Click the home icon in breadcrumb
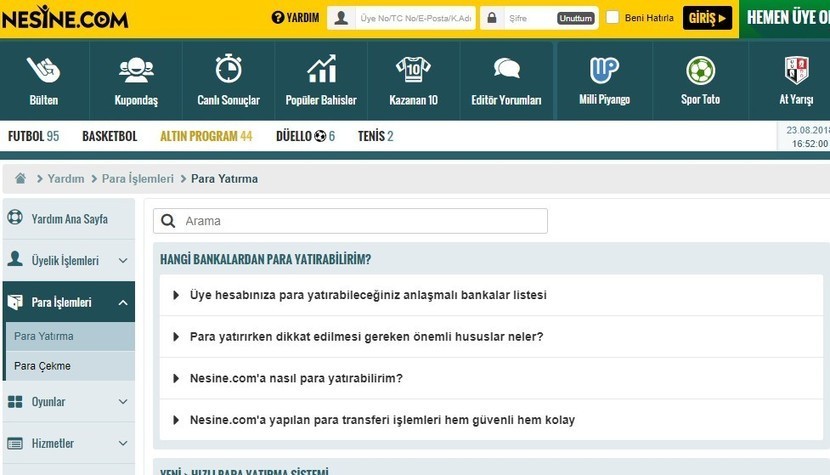Image resolution: width=830 pixels, height=475 pixels. pos(20,179)
